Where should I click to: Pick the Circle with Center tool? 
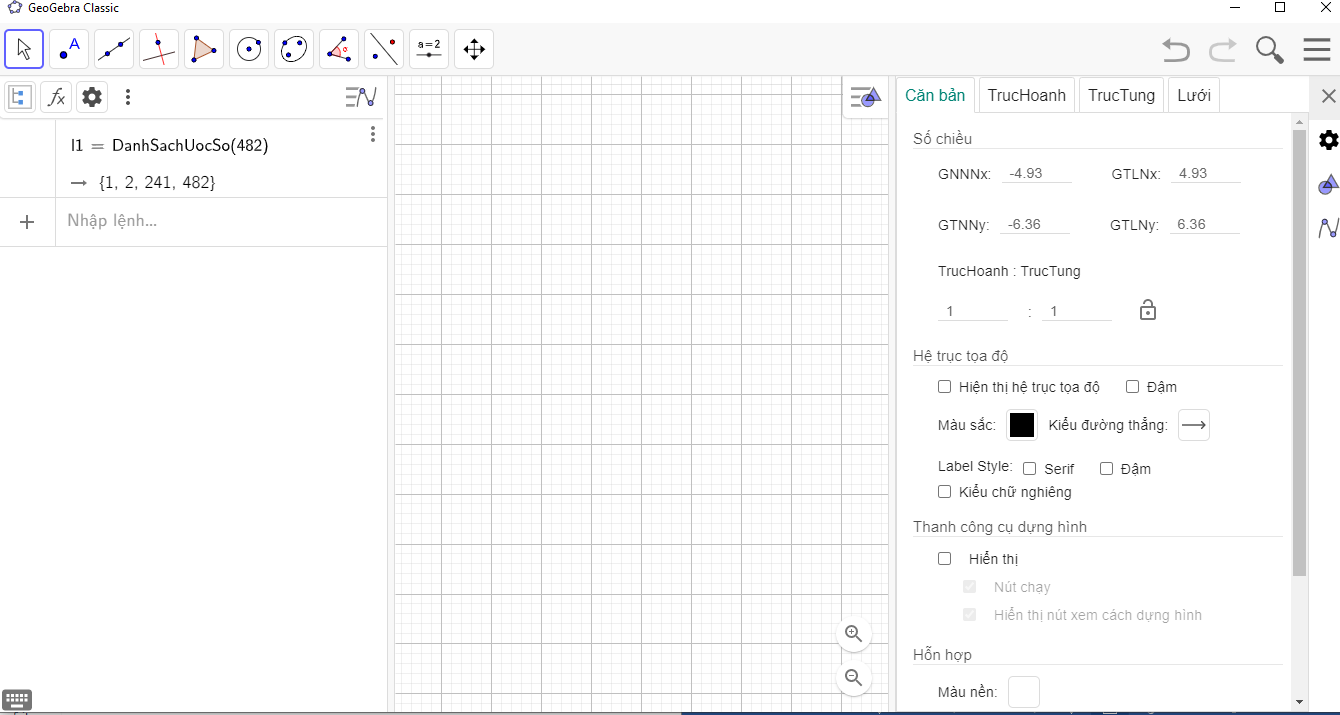point(249,49)
